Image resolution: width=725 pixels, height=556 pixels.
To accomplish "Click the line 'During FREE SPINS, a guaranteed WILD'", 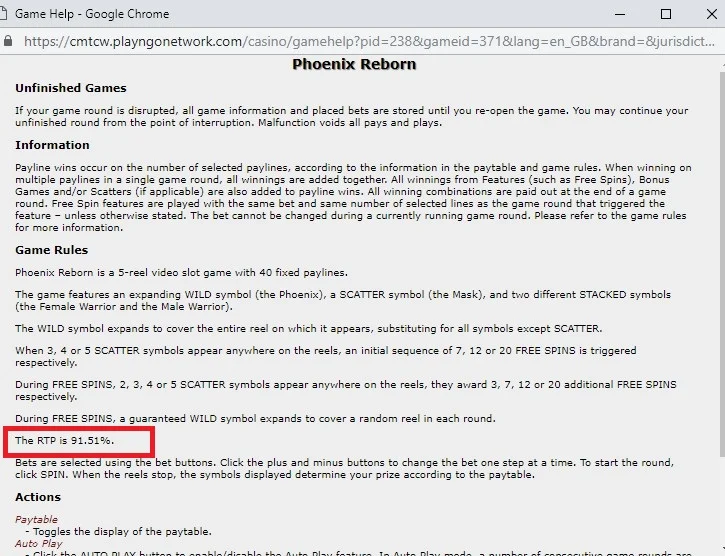I will (x=255, y=419).
